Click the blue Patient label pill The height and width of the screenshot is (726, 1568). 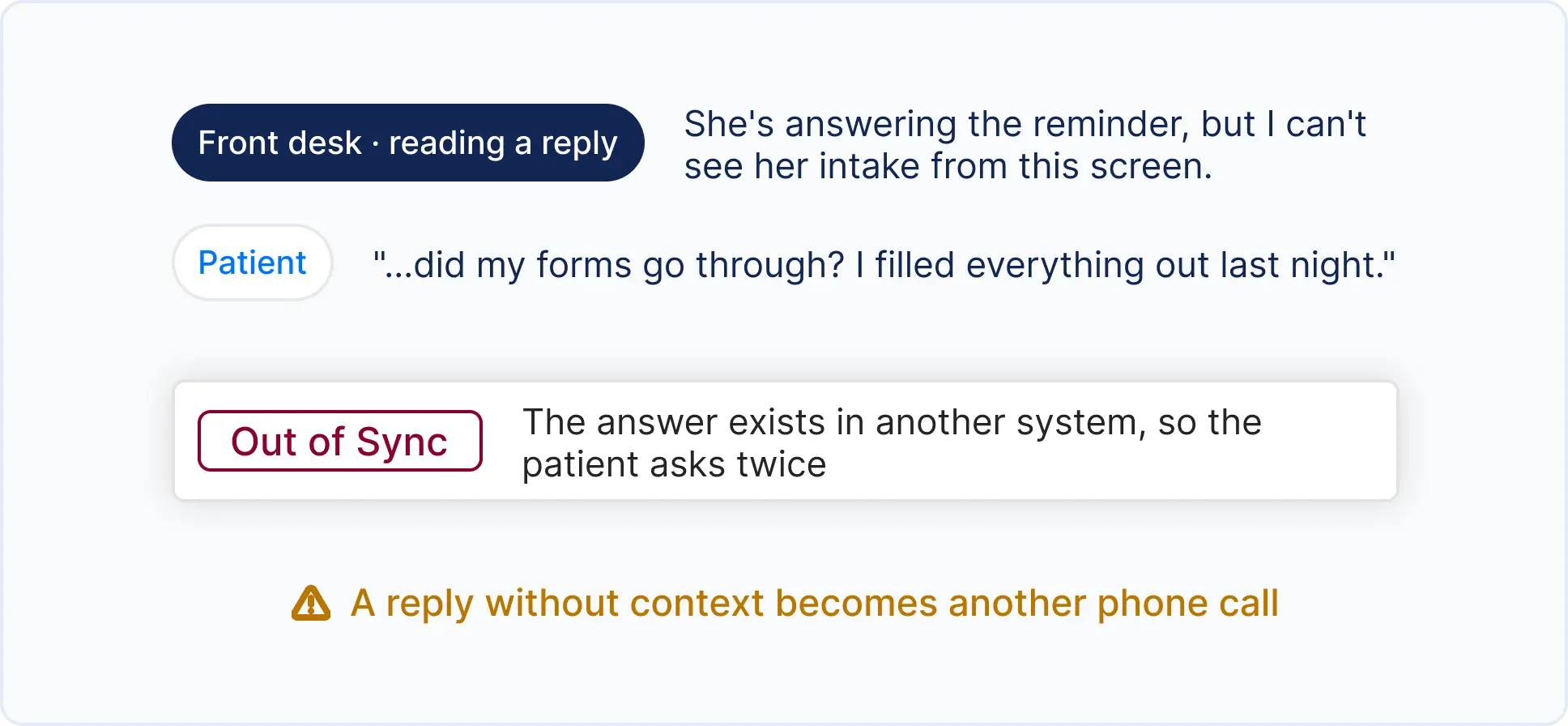point(252,263)
